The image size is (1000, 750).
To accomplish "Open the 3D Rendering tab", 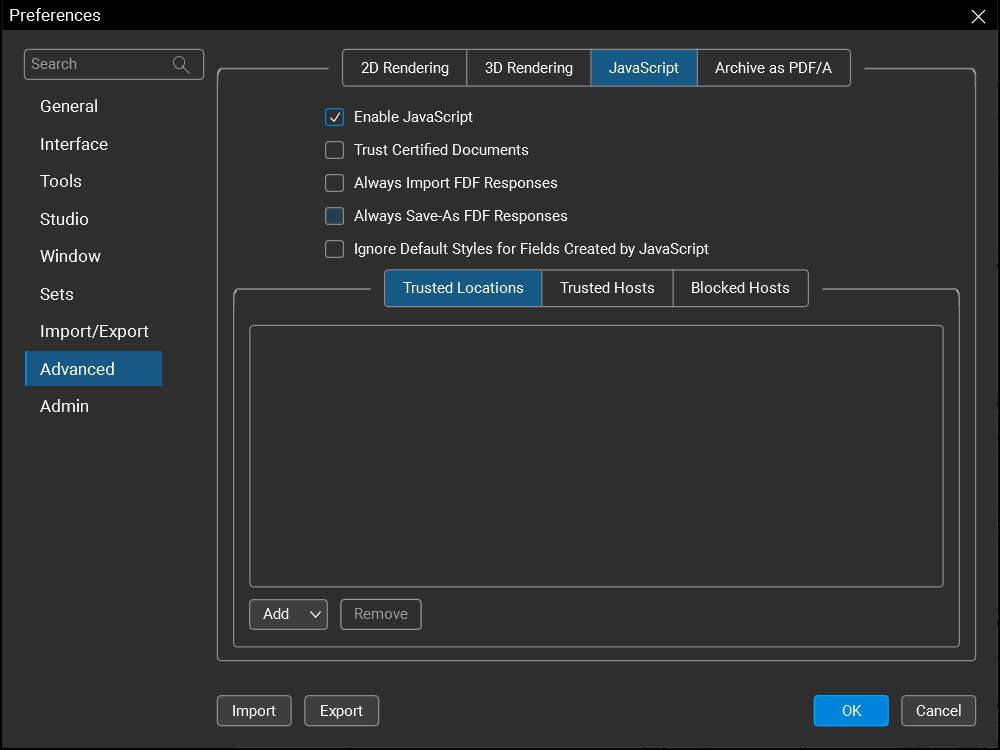I will (529, 68).
